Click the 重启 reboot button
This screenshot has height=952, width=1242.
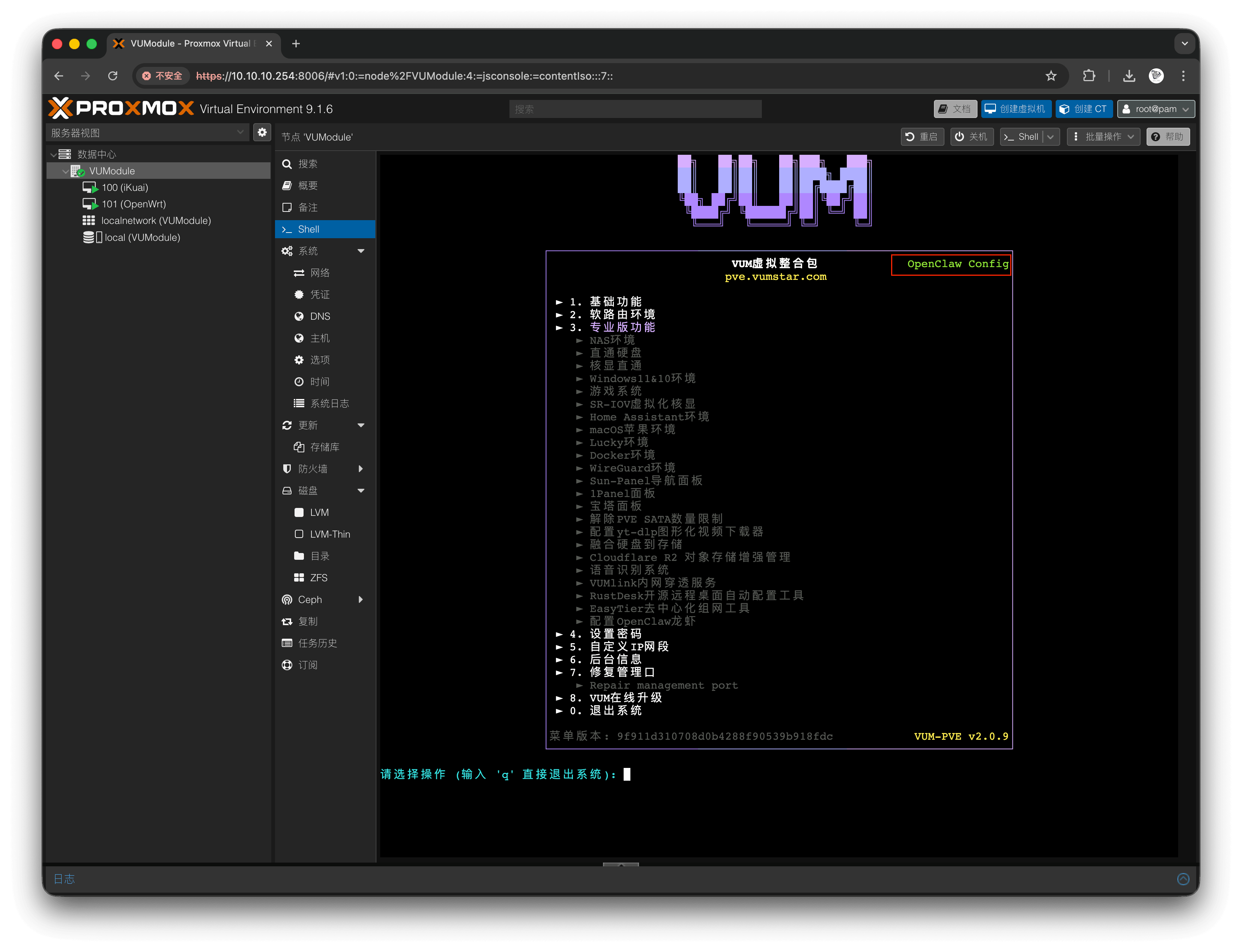[922, 137]
